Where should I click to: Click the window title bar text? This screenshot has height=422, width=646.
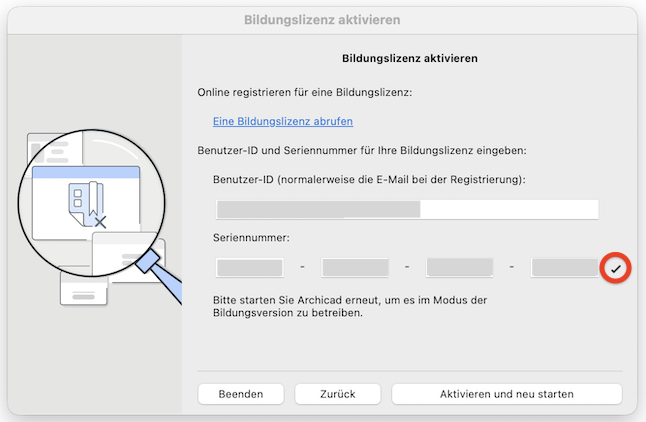click(x=322, y=20)
